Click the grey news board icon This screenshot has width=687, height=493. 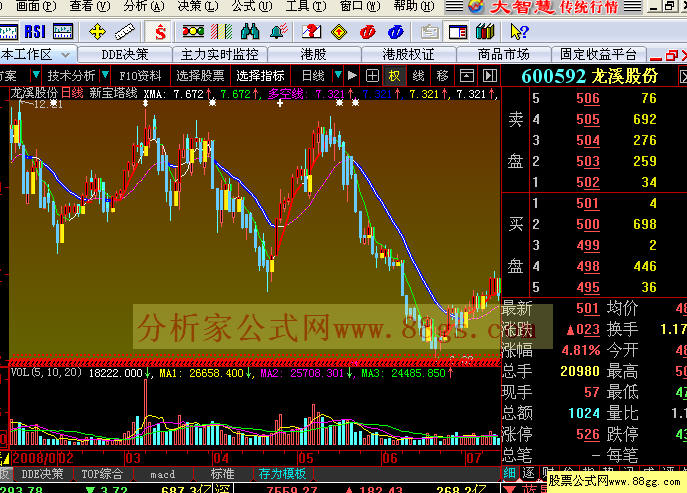[430, 32]
